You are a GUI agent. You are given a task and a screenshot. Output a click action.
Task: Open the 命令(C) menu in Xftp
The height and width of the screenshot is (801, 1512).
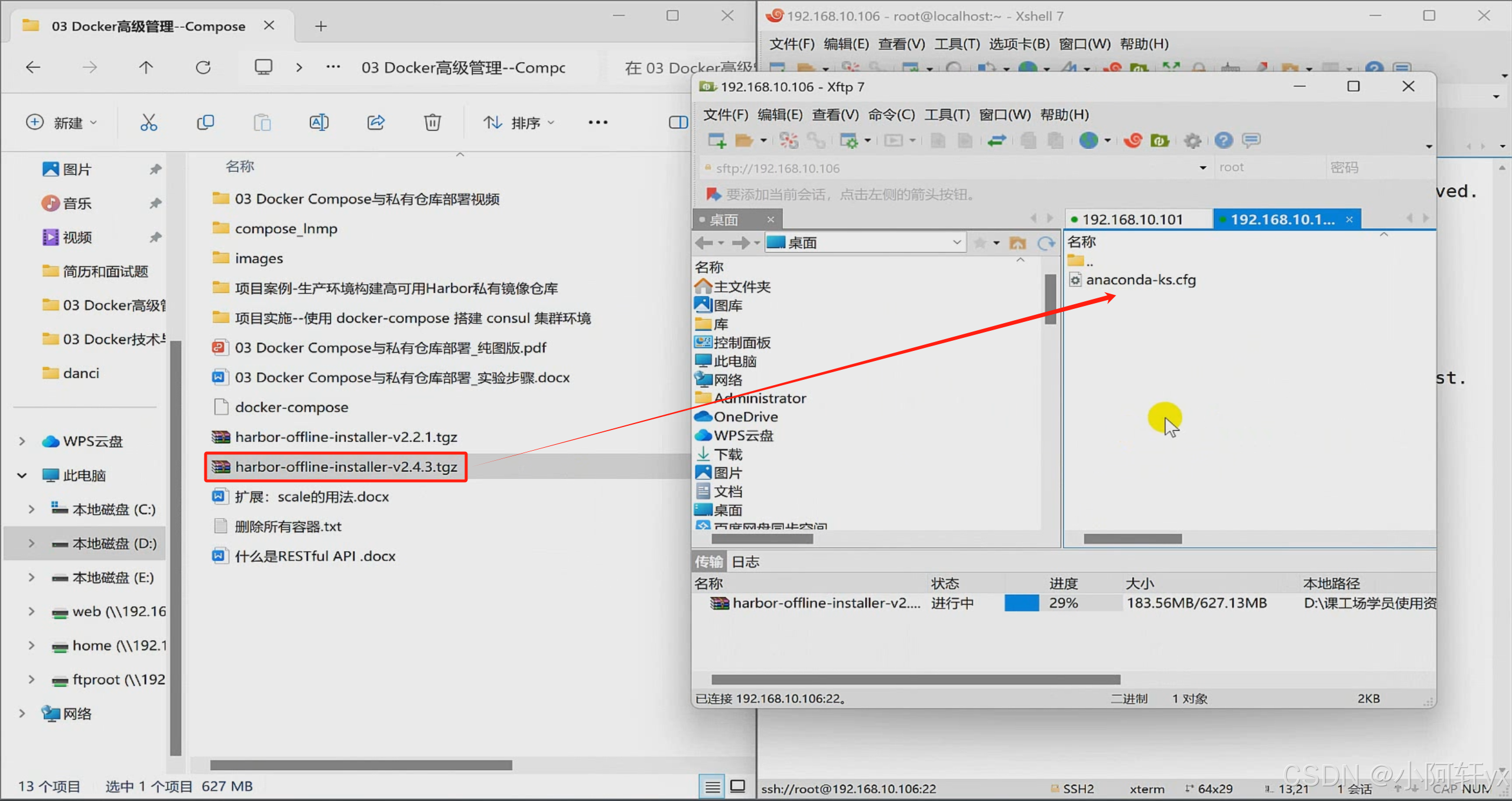click(x=891, y=115)
